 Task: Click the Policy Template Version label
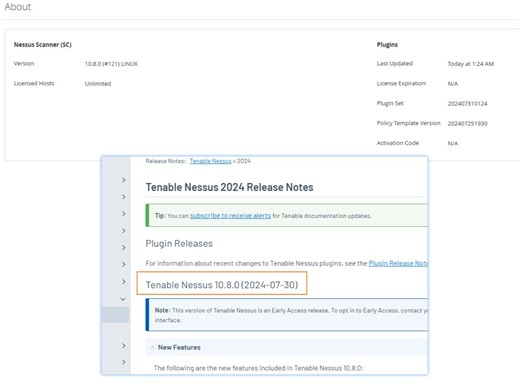coord(408,123)
